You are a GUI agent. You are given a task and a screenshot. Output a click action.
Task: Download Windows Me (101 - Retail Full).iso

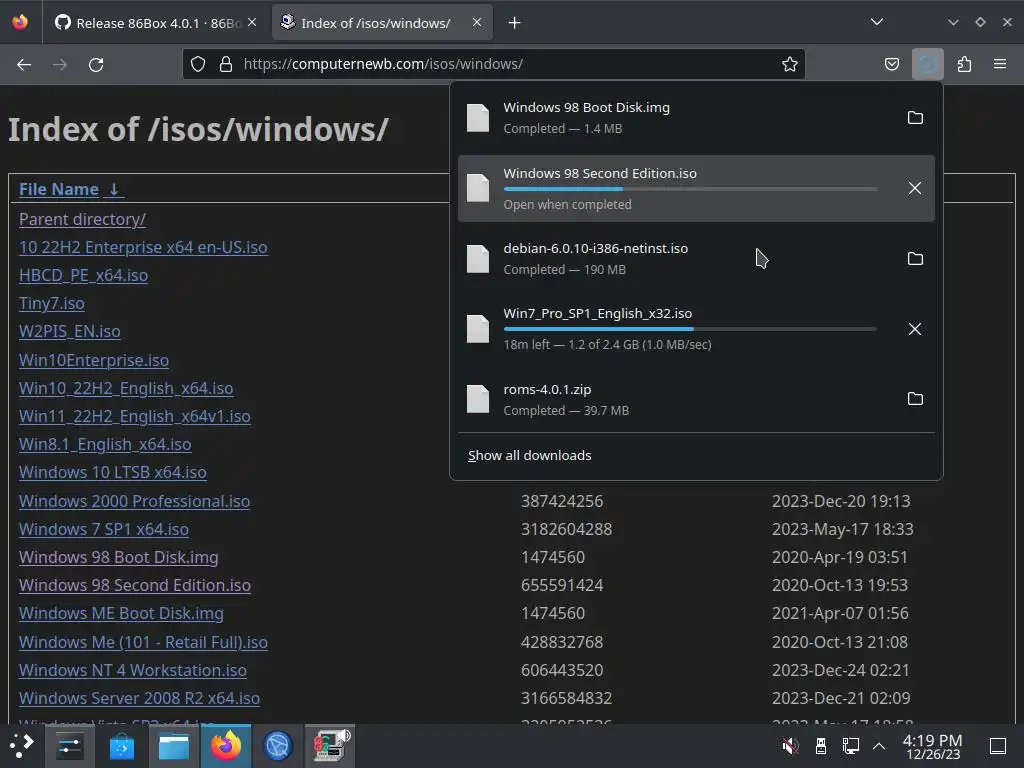[x=143, y=643]
